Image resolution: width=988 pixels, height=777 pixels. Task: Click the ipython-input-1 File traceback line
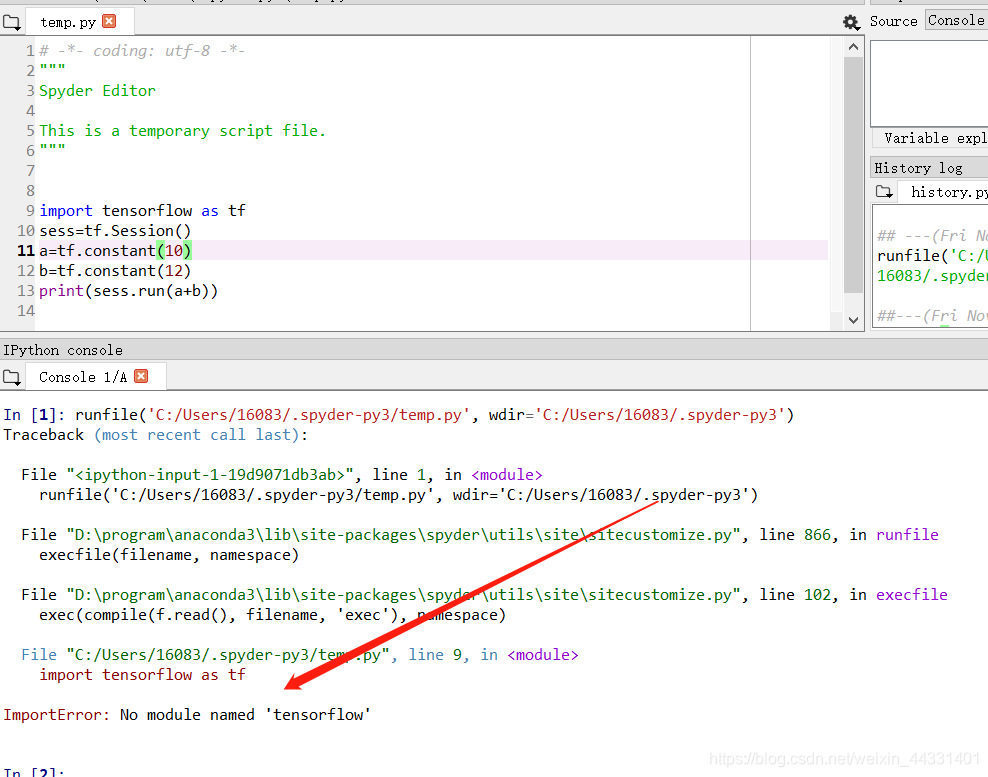click(x=282, y=475)
